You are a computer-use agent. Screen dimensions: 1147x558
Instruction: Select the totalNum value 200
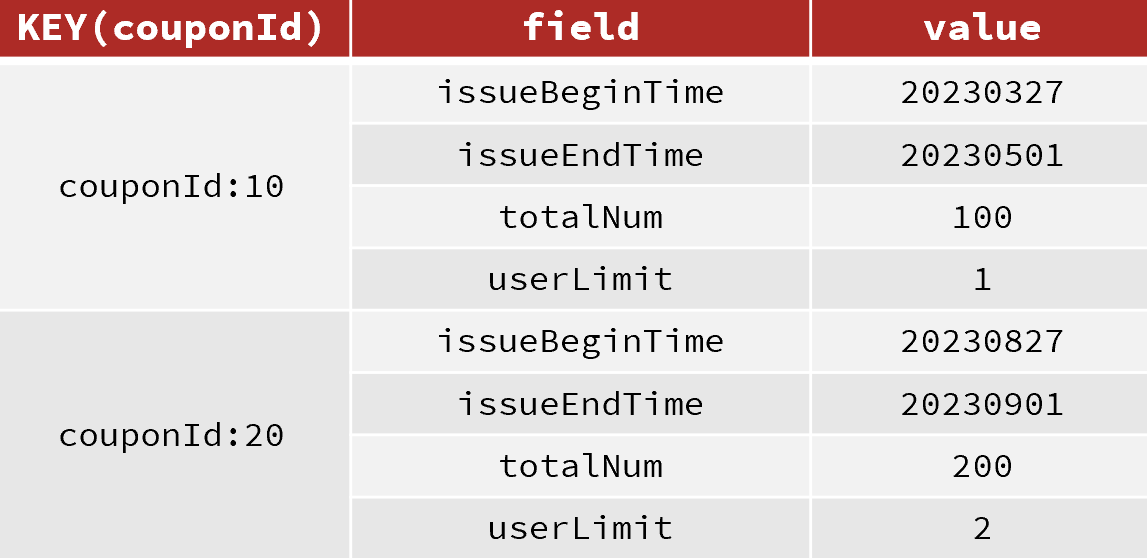click(x=982, y=466)
